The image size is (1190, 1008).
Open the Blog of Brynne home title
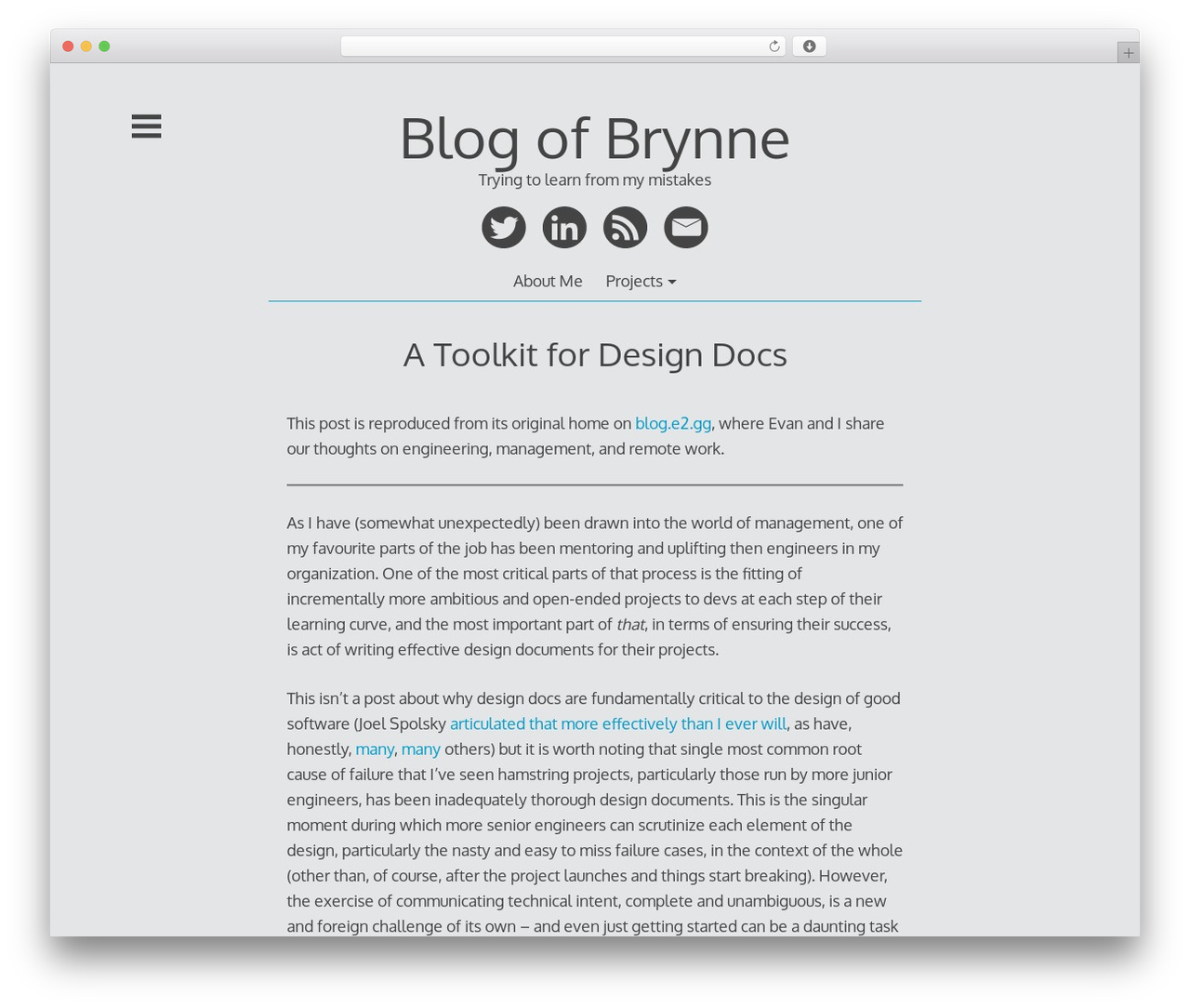pos(595,138)
